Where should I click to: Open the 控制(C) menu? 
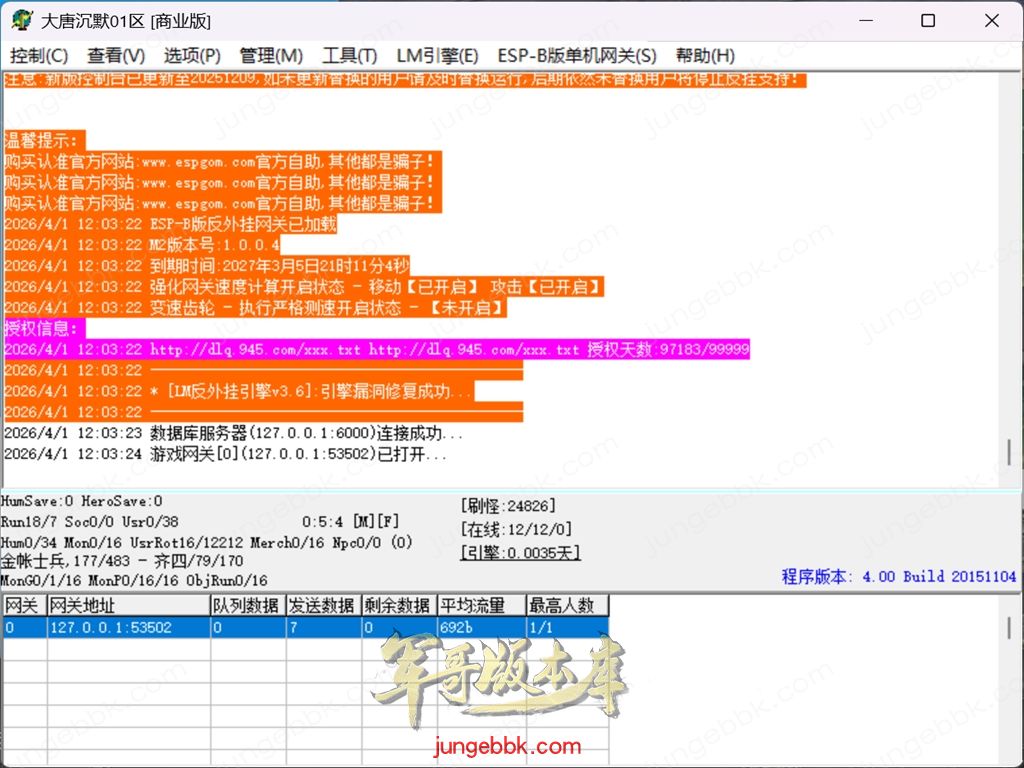tap(39, 56)
